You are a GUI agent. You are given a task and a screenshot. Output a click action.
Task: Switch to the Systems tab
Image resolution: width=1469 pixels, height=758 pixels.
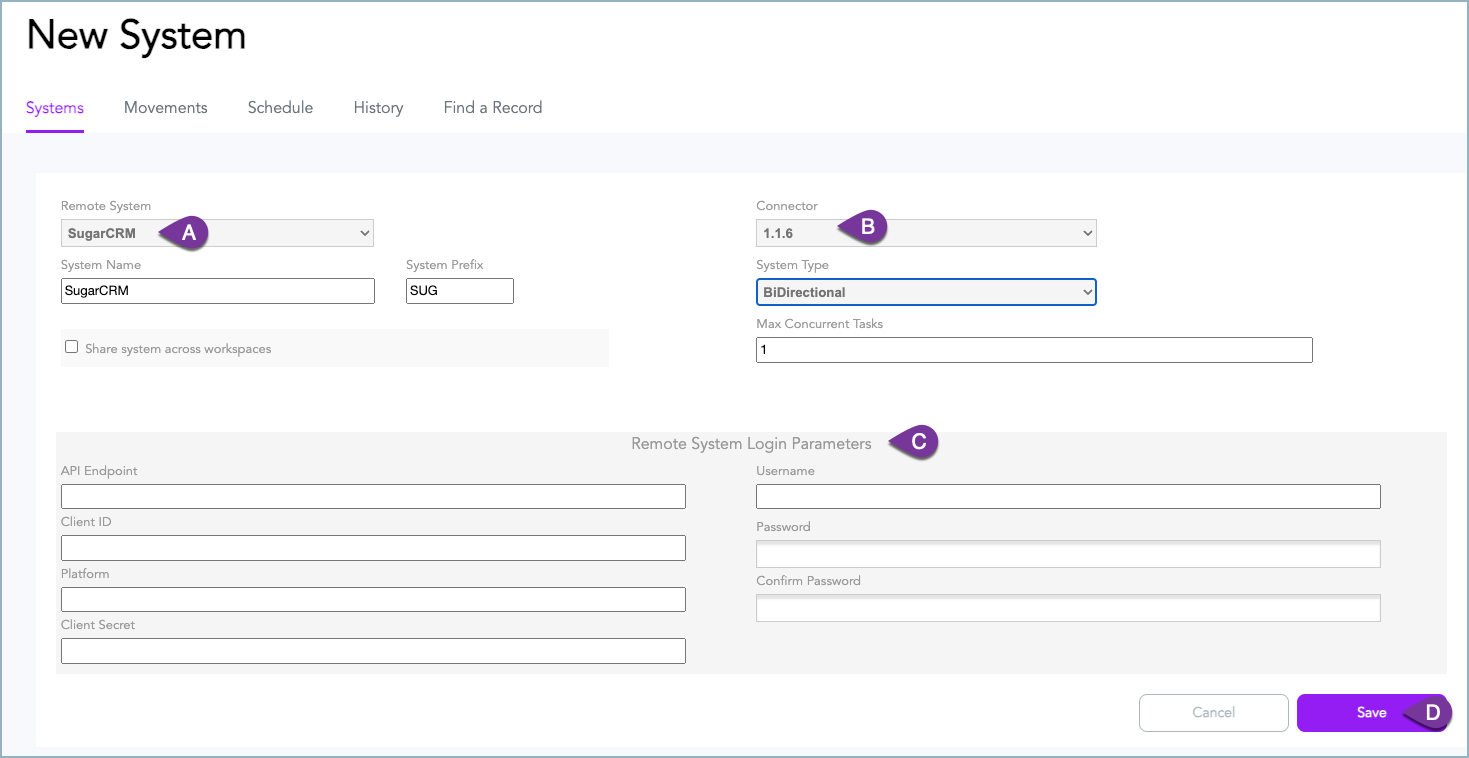click(x=55, y=108)
